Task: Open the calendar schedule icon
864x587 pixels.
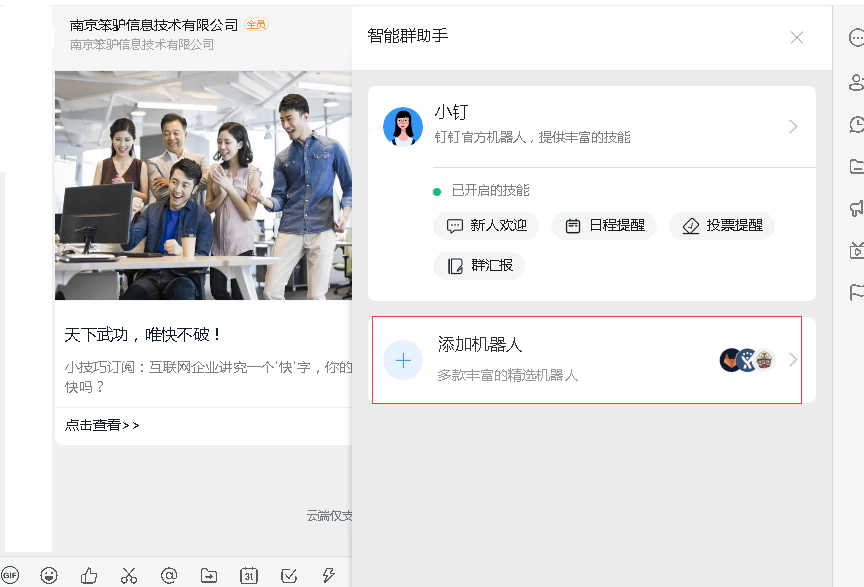Action: coord(249,575)
